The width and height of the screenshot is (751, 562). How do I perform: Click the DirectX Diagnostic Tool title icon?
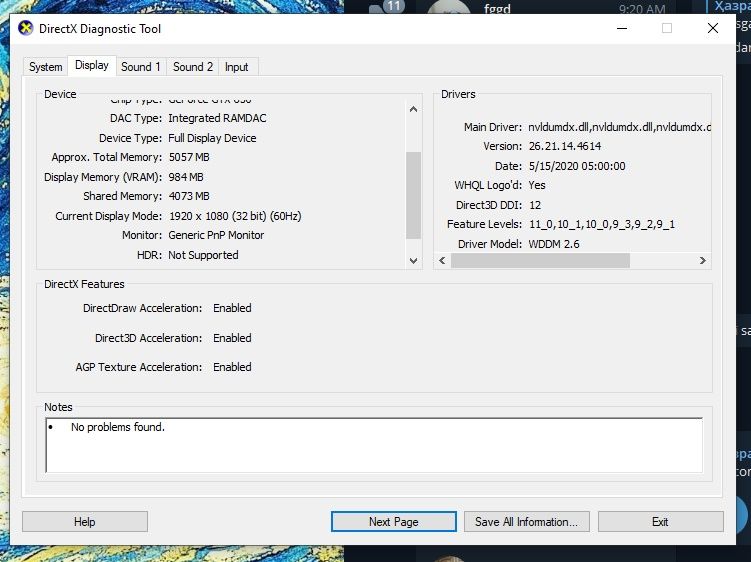25,28
